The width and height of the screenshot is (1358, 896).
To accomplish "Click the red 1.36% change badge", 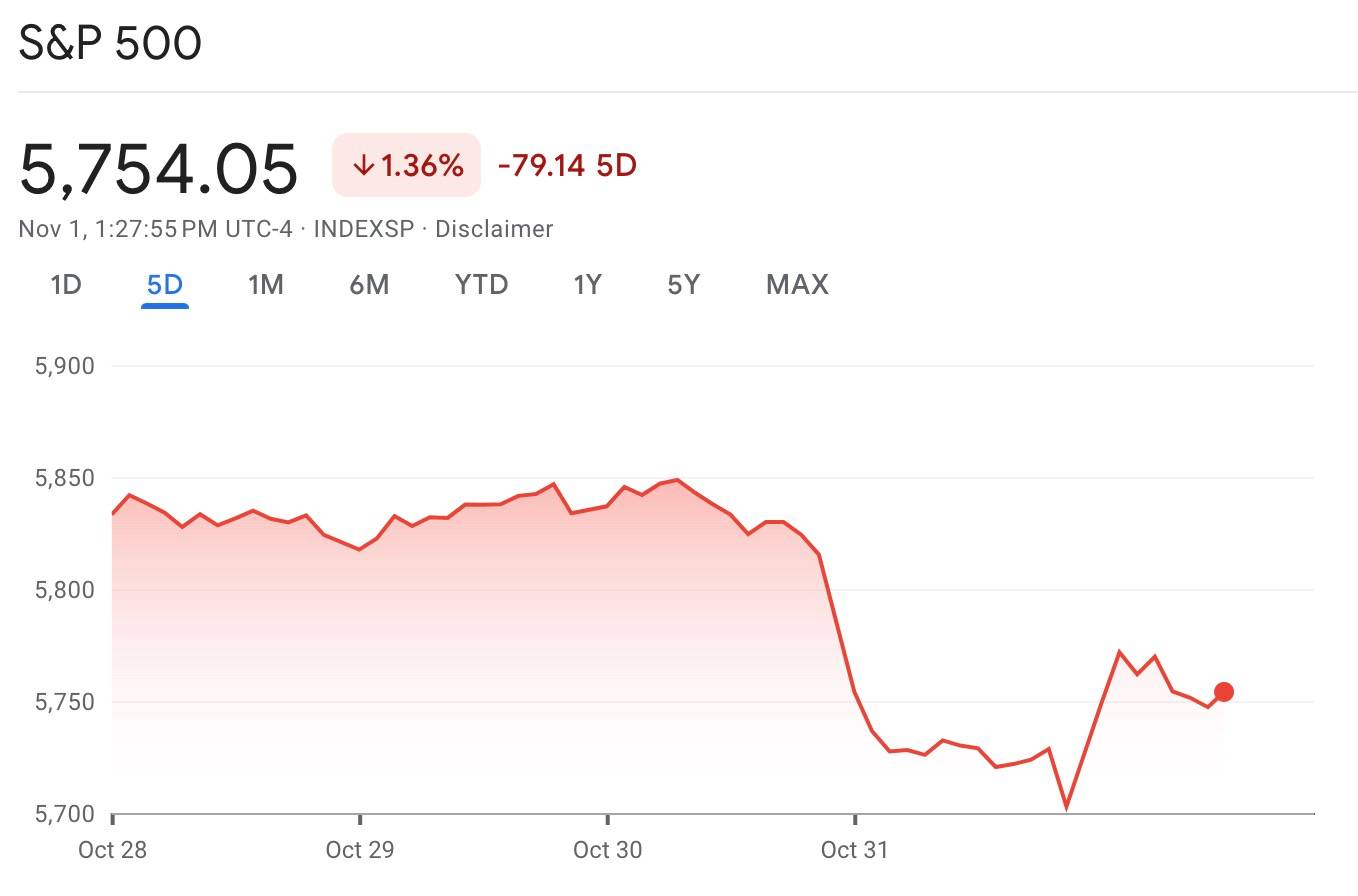I will click(x=406, y=166).
